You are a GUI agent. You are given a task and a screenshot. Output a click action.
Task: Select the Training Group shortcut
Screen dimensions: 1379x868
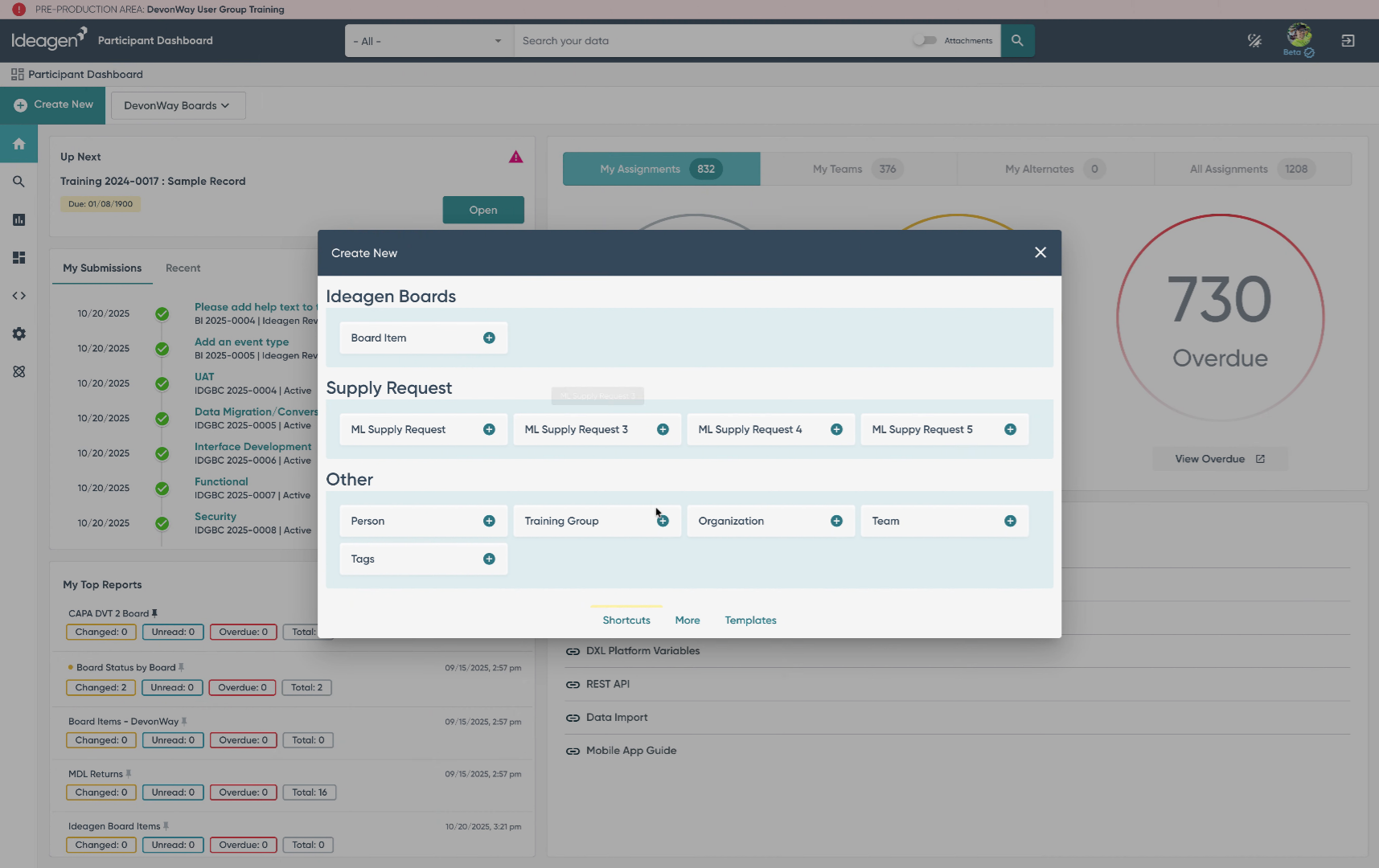(597, 522)
